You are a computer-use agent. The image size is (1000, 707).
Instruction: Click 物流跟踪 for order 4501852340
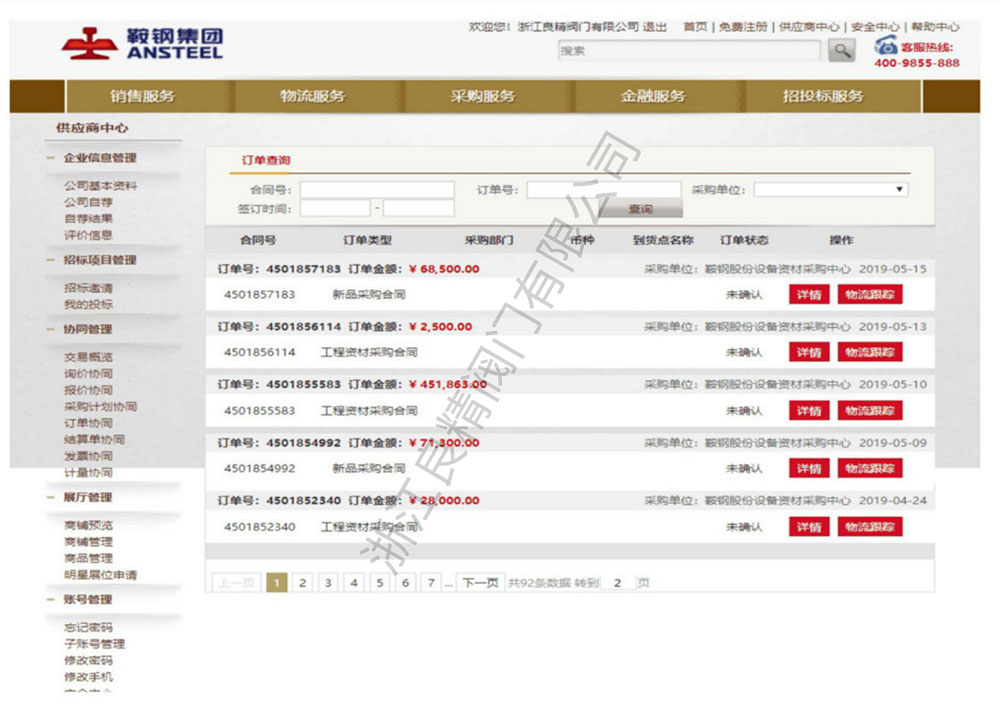pyautogui.click(x=869, y=527)
